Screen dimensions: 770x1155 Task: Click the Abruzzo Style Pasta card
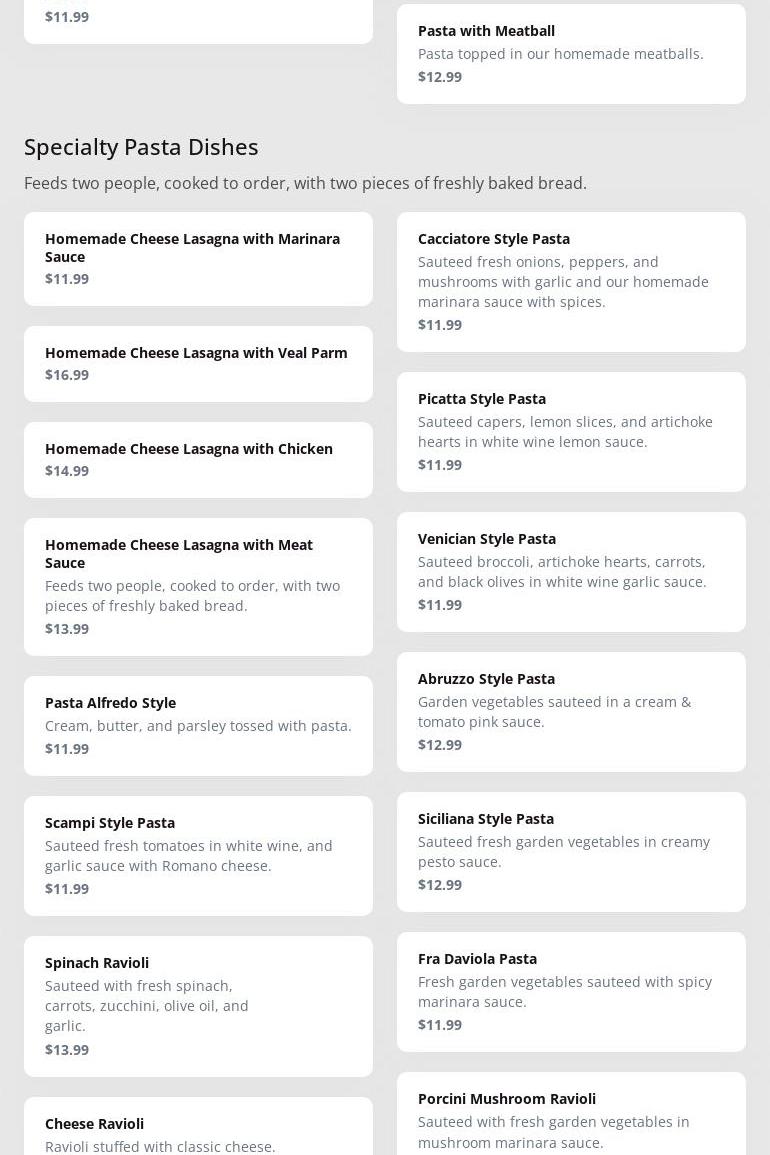tap(571, 711)
